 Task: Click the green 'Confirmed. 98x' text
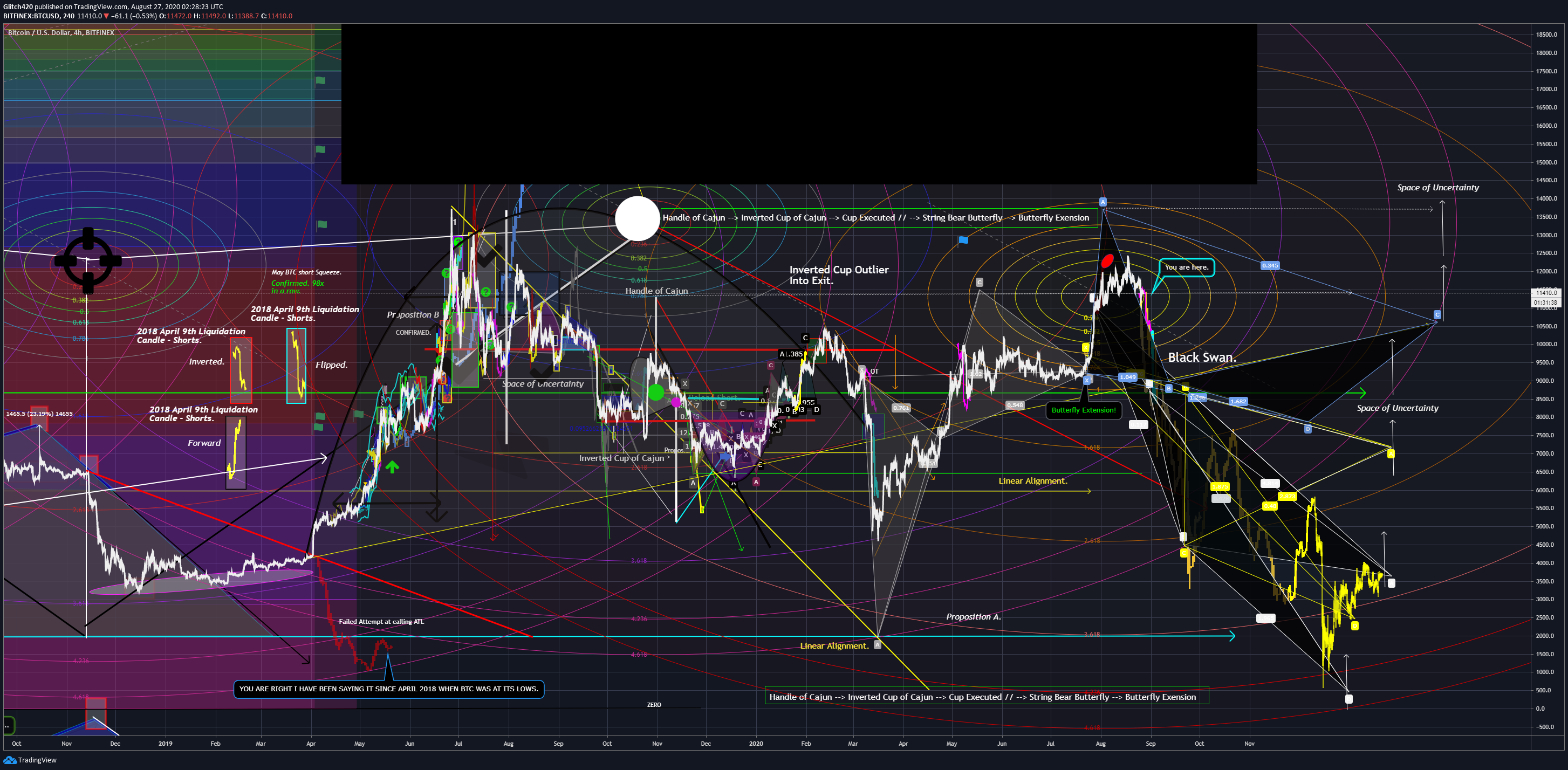coord(298,283)
